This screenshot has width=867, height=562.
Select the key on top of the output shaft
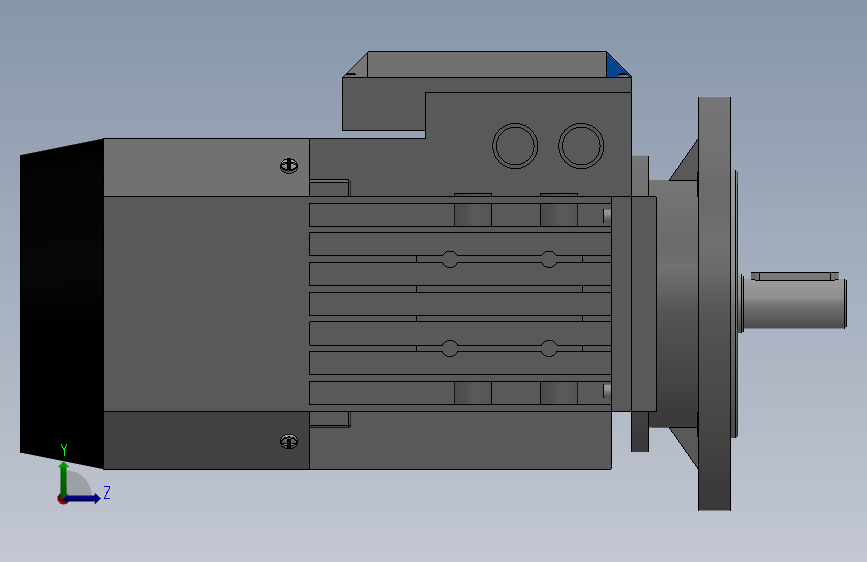795,276
